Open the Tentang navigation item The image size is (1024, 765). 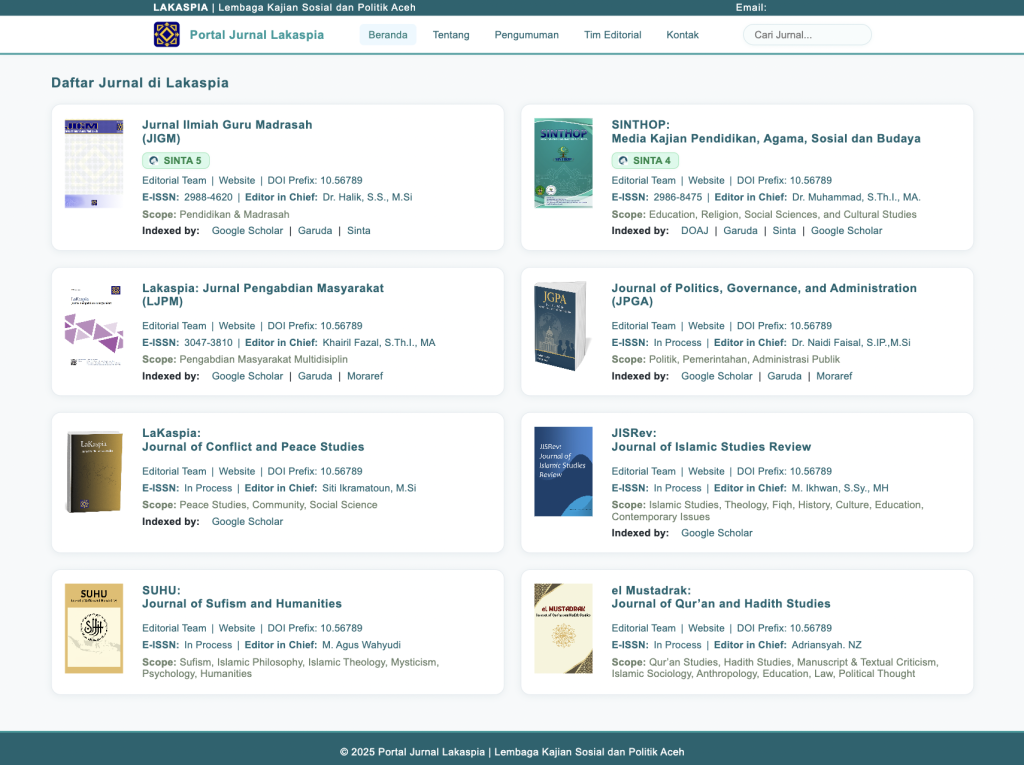[451, 35]
